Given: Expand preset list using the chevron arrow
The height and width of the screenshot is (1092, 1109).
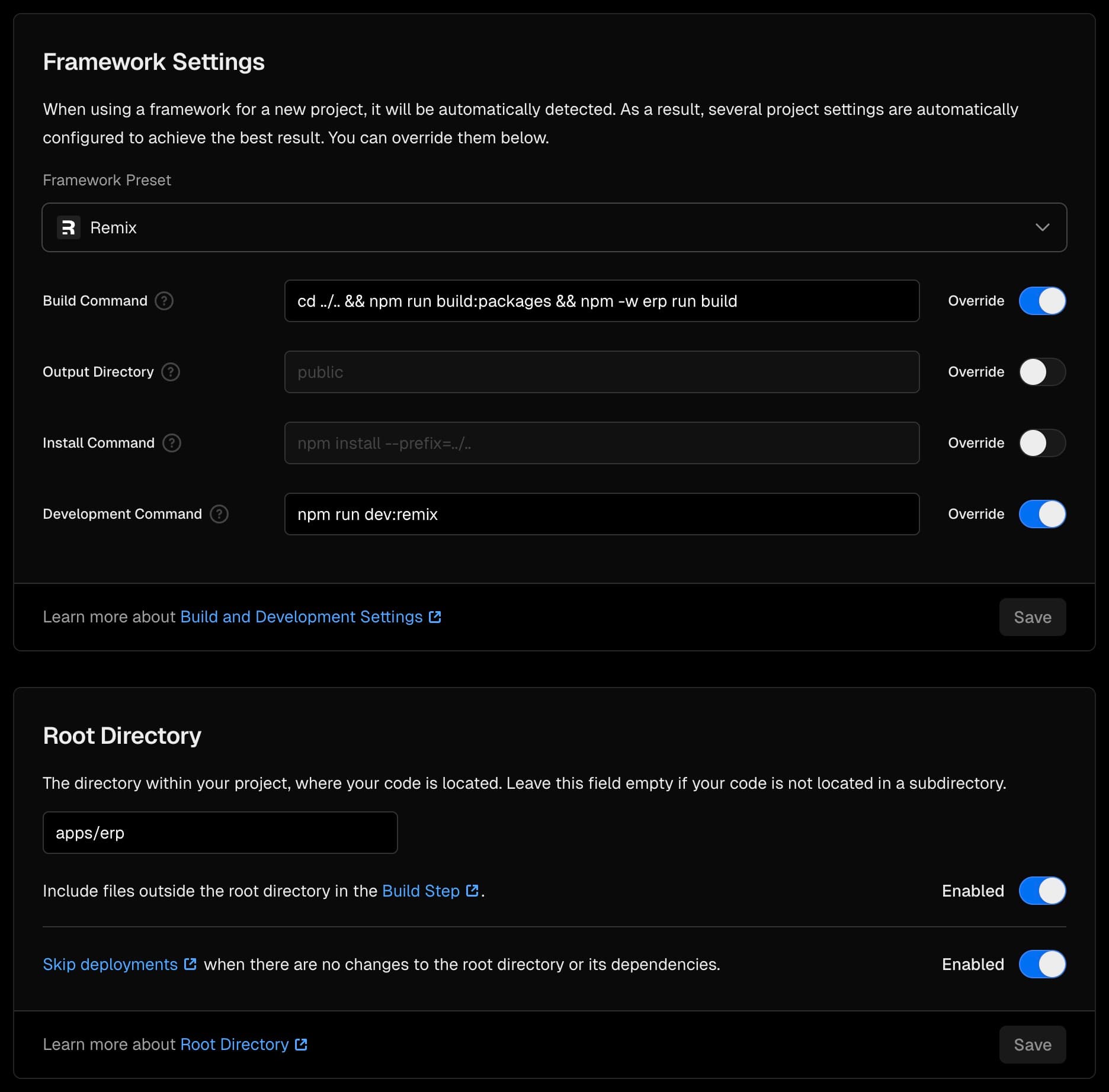Looking at the screenshot, I should pos(1042,227).
